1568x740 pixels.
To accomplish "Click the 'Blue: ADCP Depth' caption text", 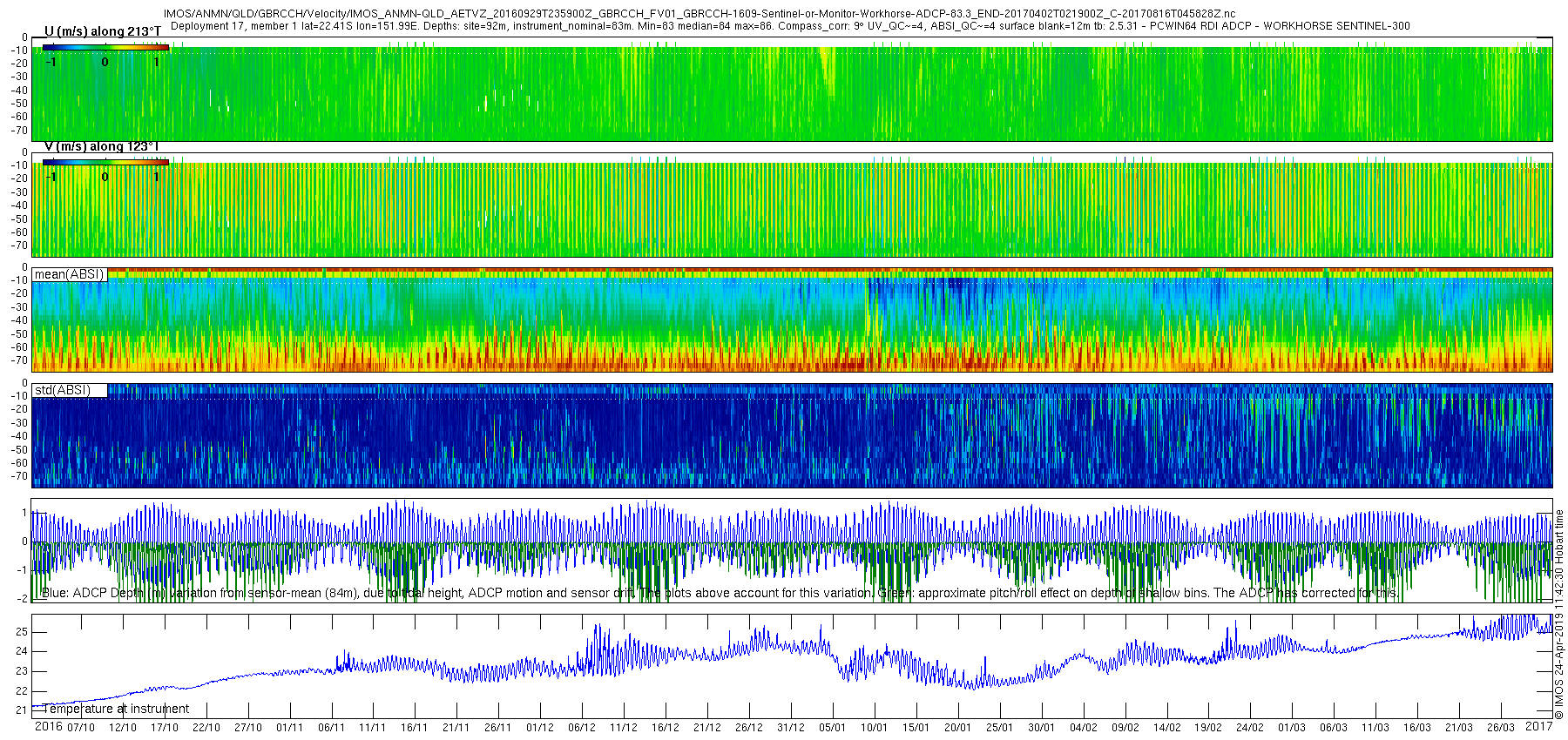I will pyautogui.click(x=720, y=593).
